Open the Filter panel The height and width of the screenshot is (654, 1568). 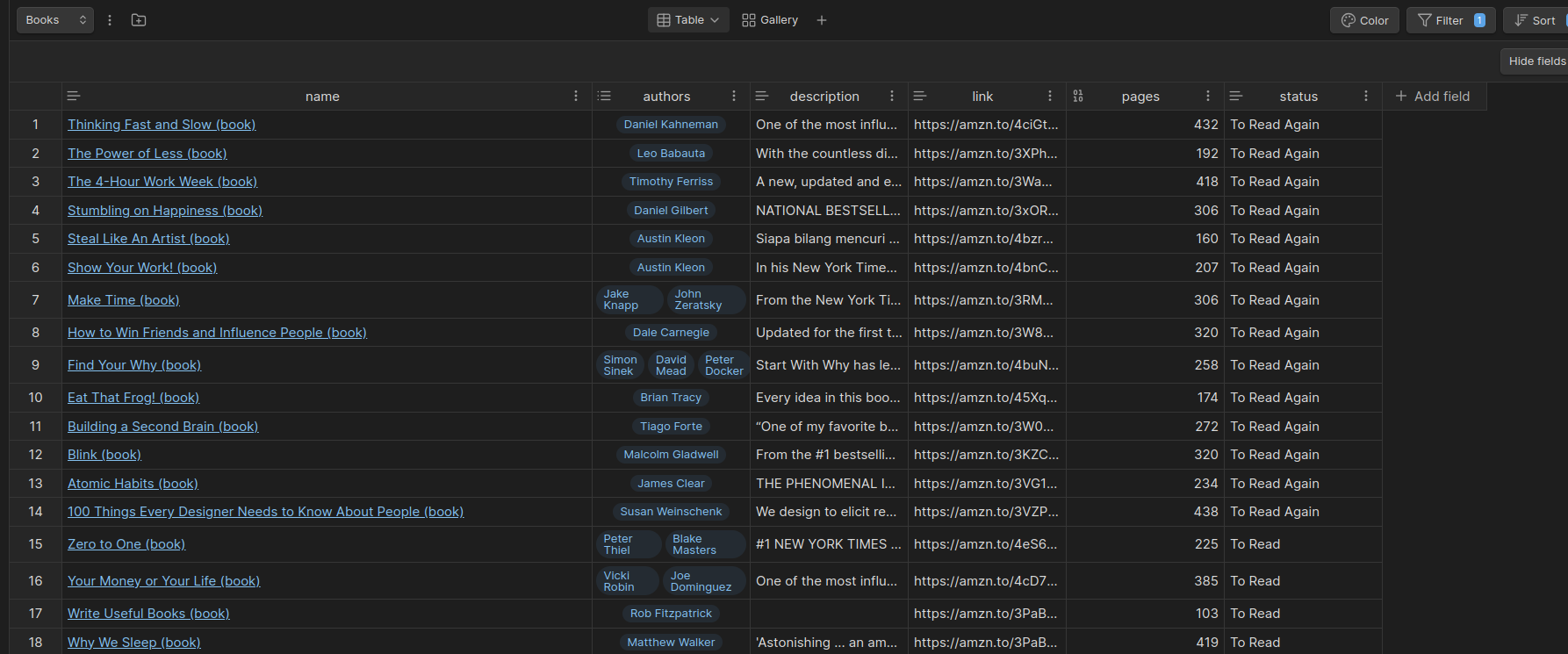click(x=1450, y=20)
